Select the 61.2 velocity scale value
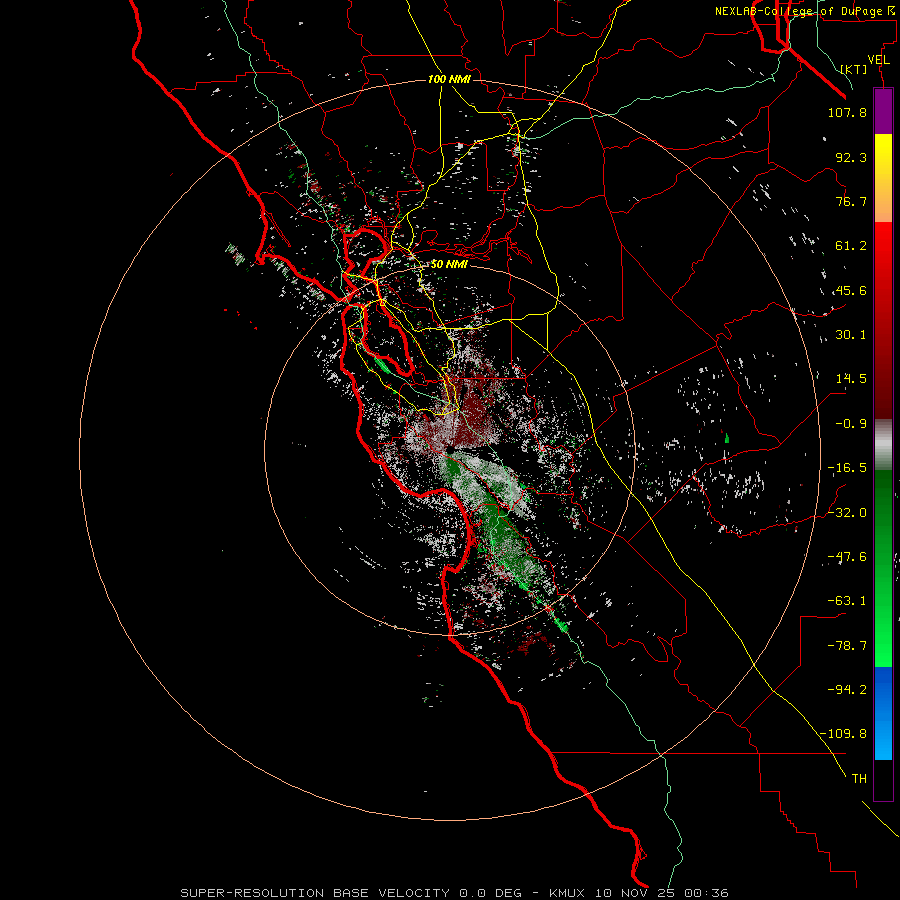This screenshot has width=900, height=900. 851,246
